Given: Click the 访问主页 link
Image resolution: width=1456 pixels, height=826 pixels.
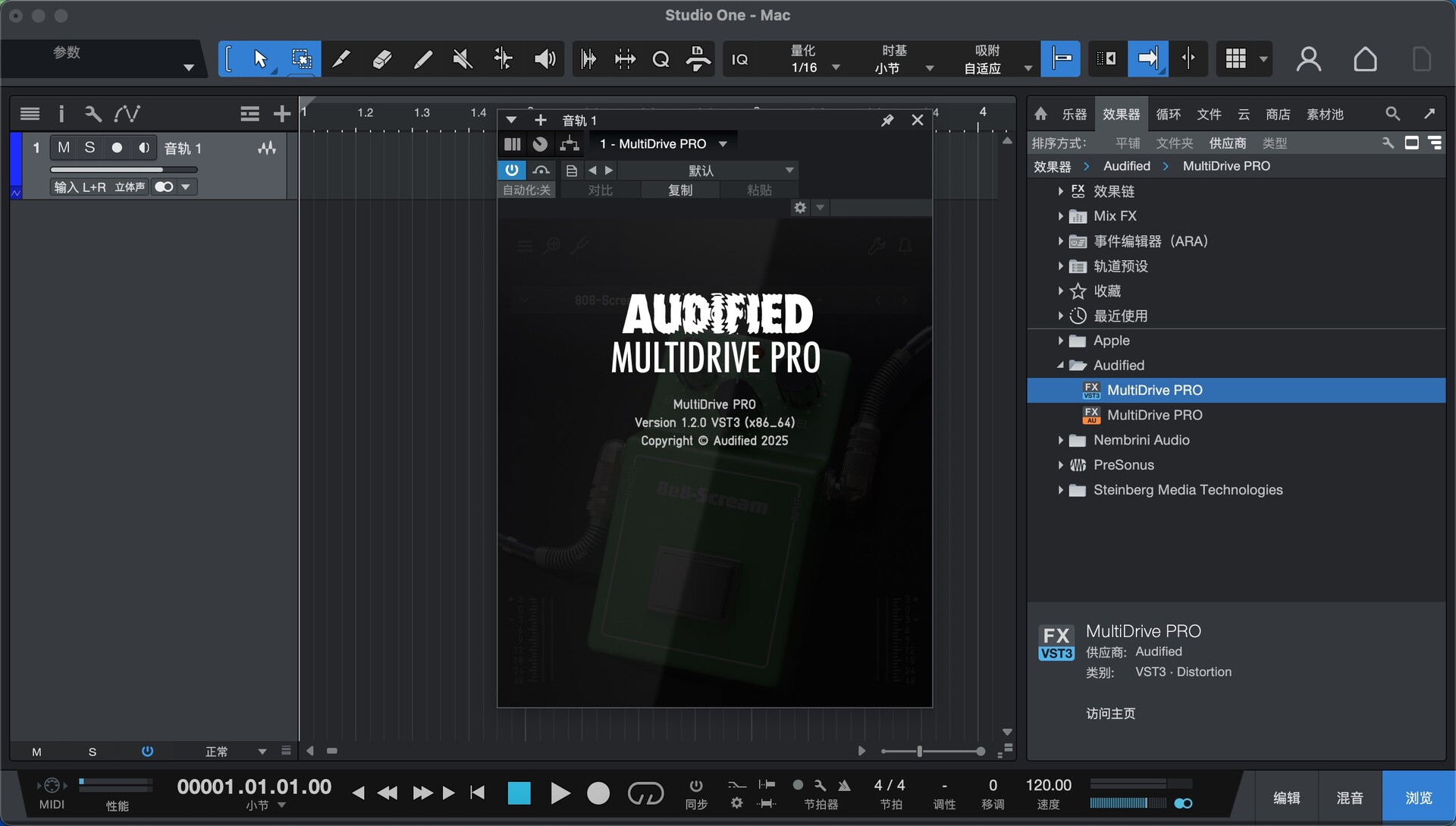Looking at the screenshot, I should pyautogui.click(x=1110, y=713).
